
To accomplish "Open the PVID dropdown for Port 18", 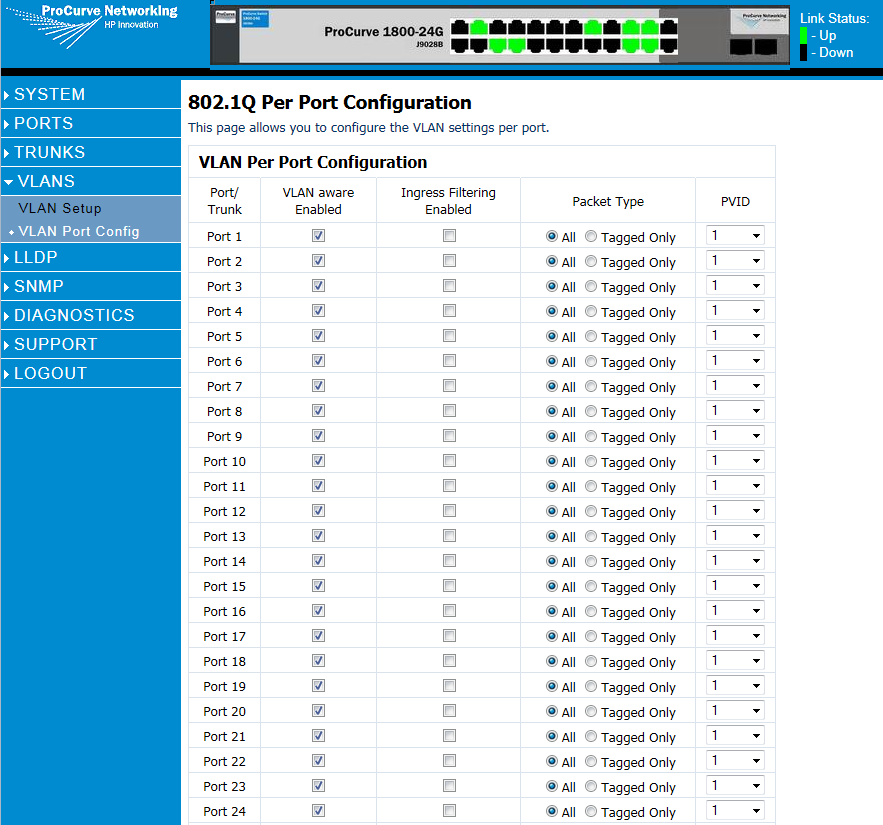I will pos(735,661).
